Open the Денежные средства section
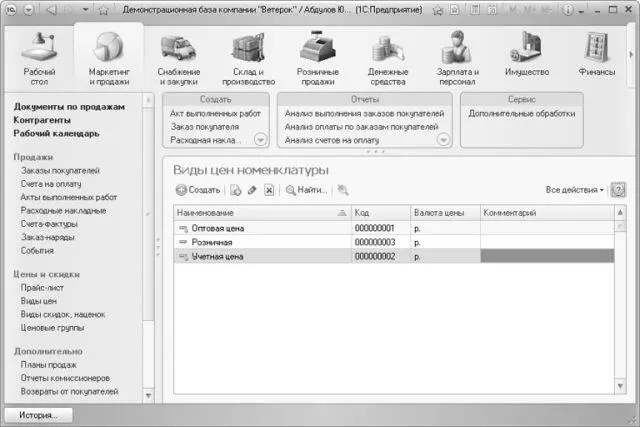This screenshot has height=427, width=640. 388,59
